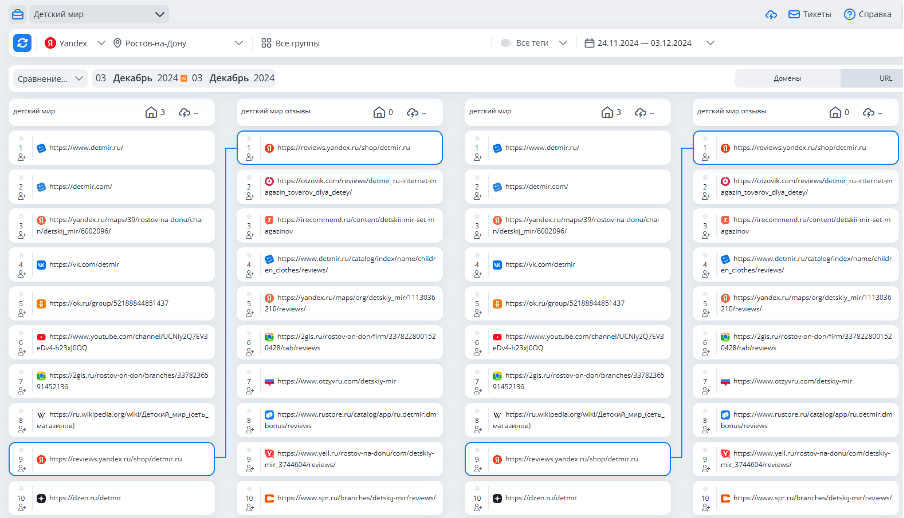Click home icon in leftmost детский мир column
The width and height of the screenshot is (904, 518).
tap(151, 112)
